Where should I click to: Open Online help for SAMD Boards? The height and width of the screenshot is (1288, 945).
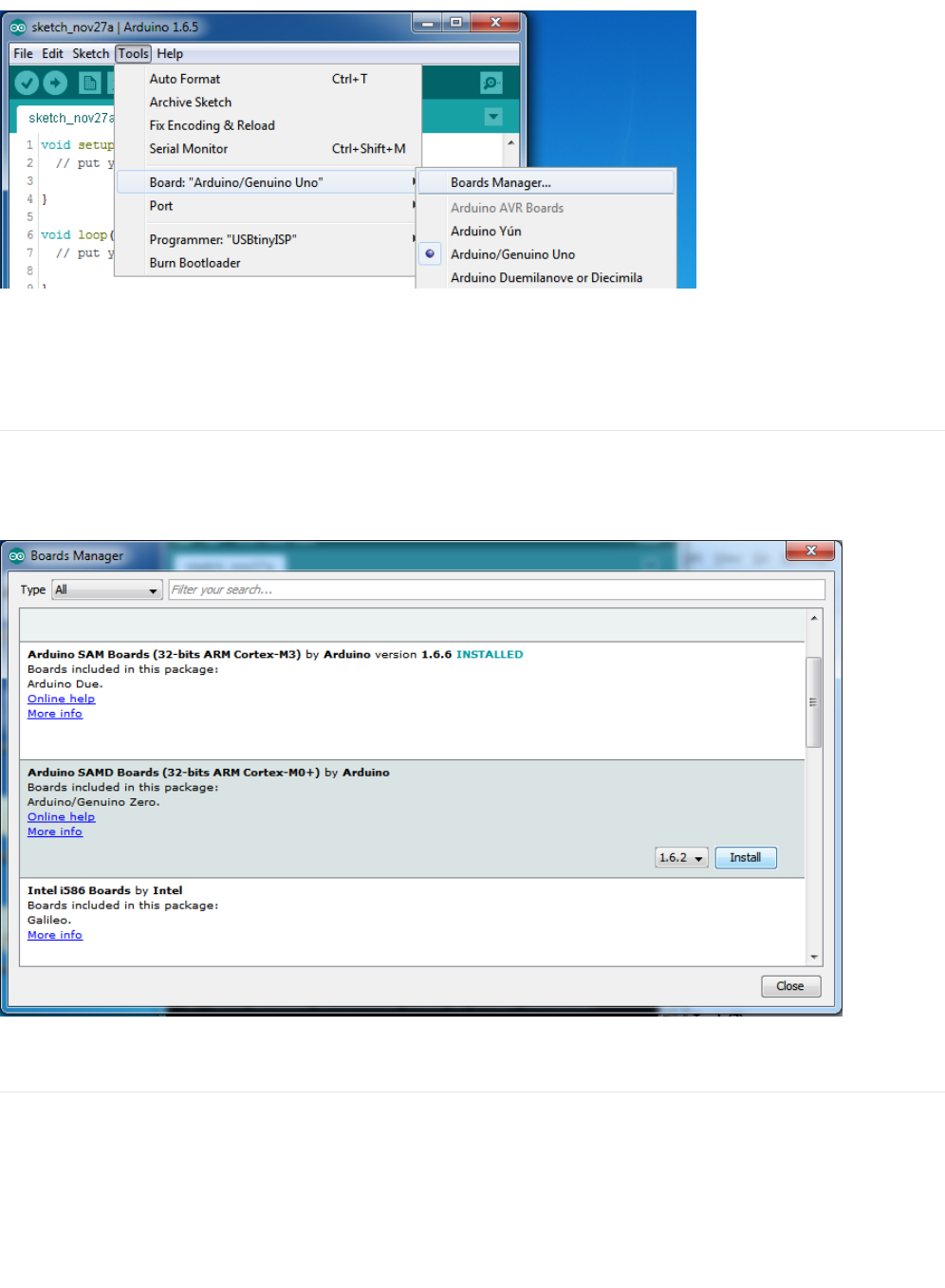click(x=61, y=817)
